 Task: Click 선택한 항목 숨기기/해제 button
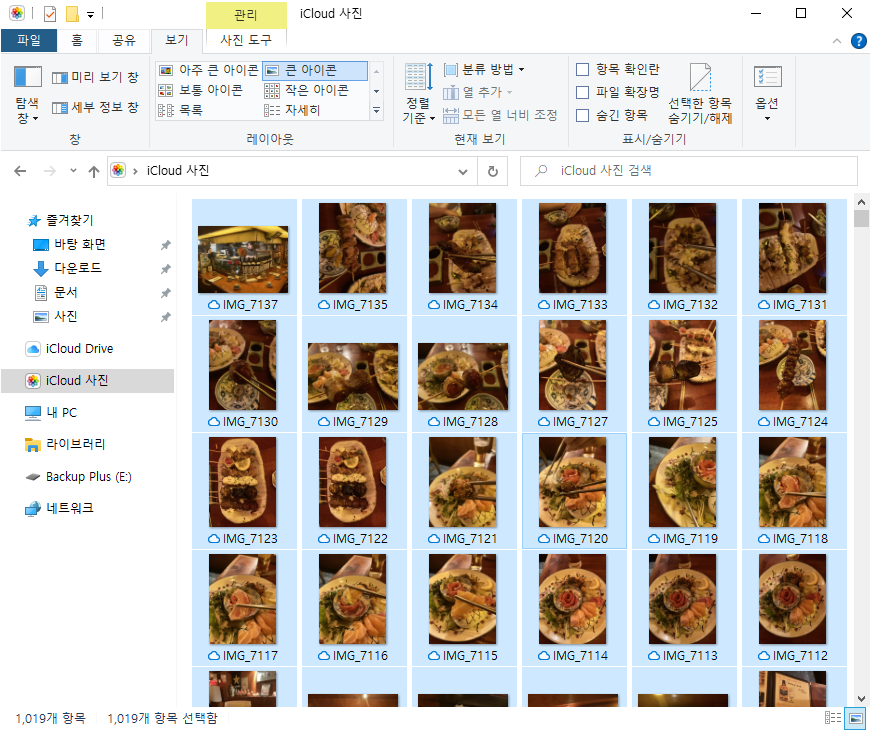[700, 93]
